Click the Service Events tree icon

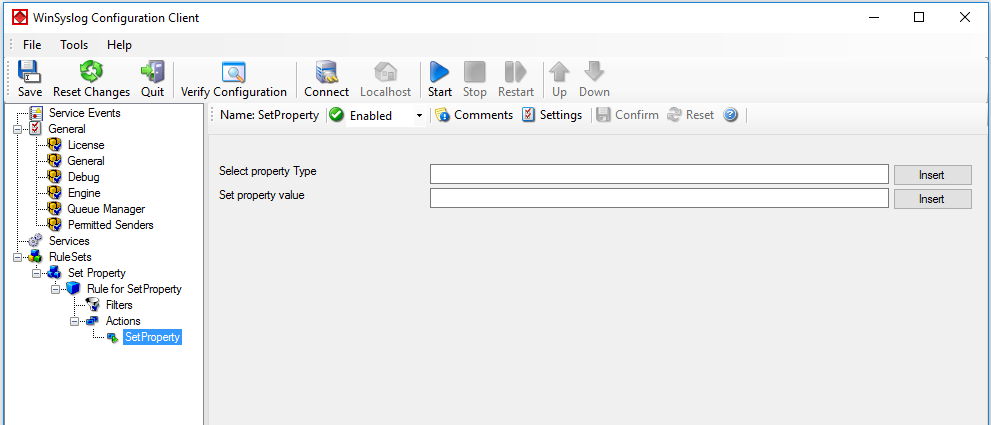coord(37,113)
